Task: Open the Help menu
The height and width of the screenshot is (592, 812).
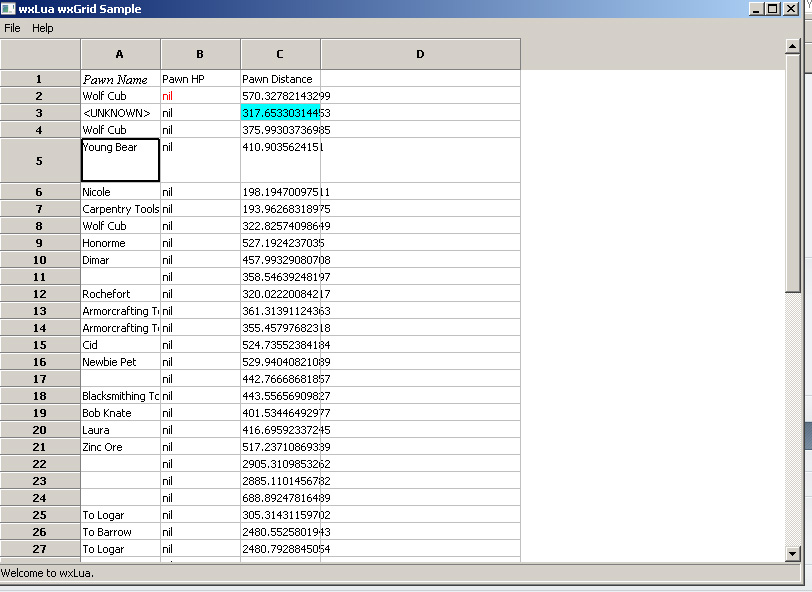Action: click(x=42, y=28)
